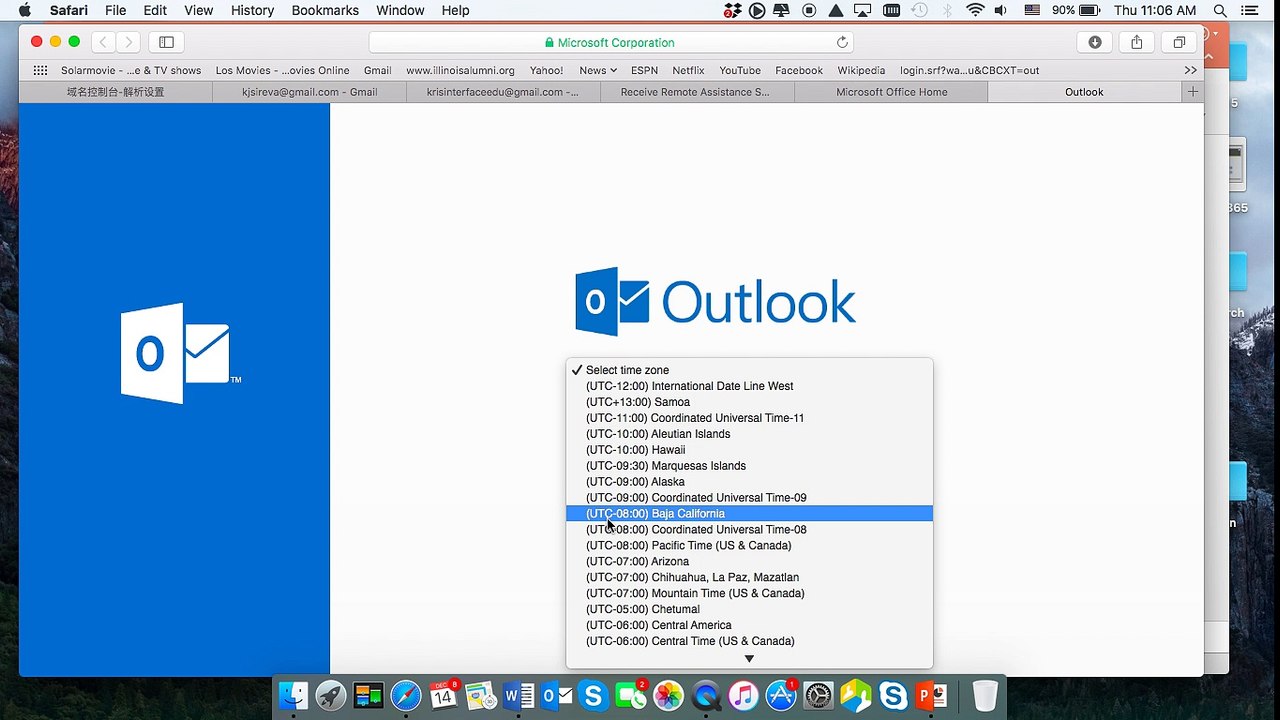
Task: Choose (UTC-06:00) Central America option
Action: (749, 625)
